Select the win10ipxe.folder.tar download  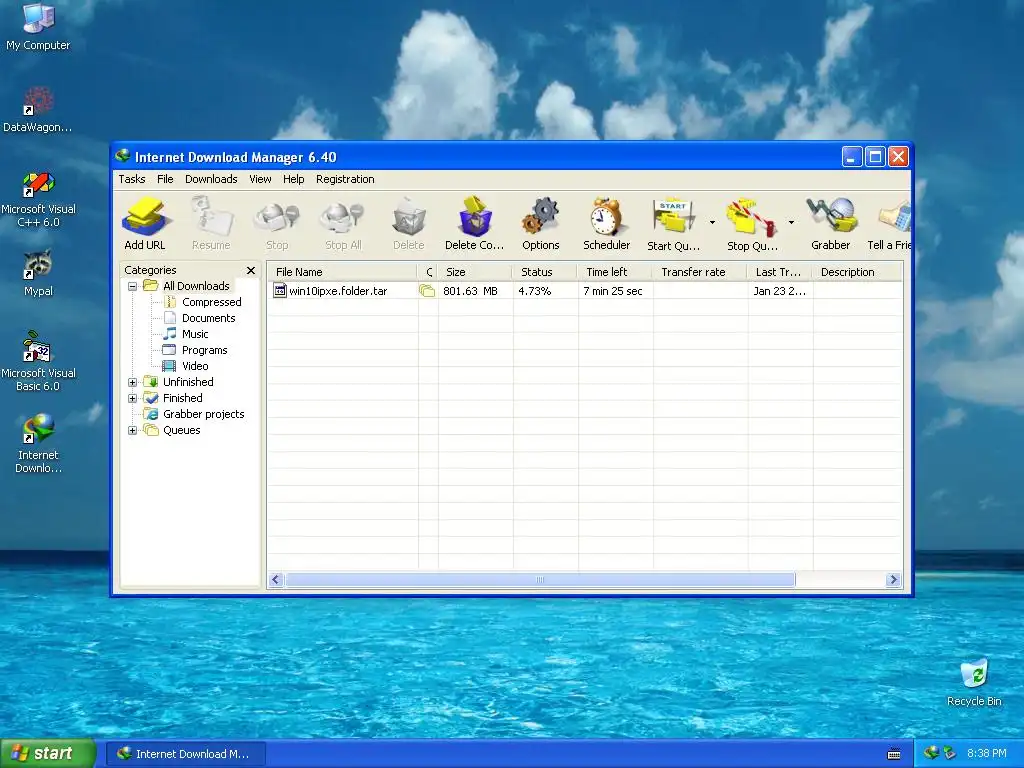click(338, 291)
